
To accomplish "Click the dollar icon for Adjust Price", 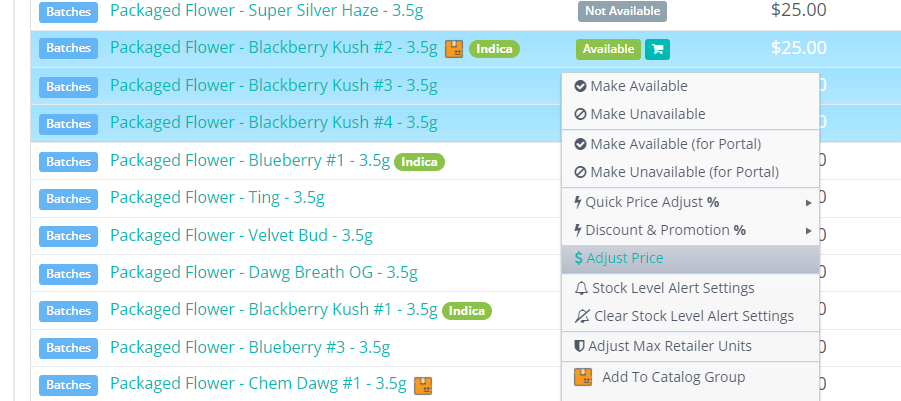I will tap(579, 258).
